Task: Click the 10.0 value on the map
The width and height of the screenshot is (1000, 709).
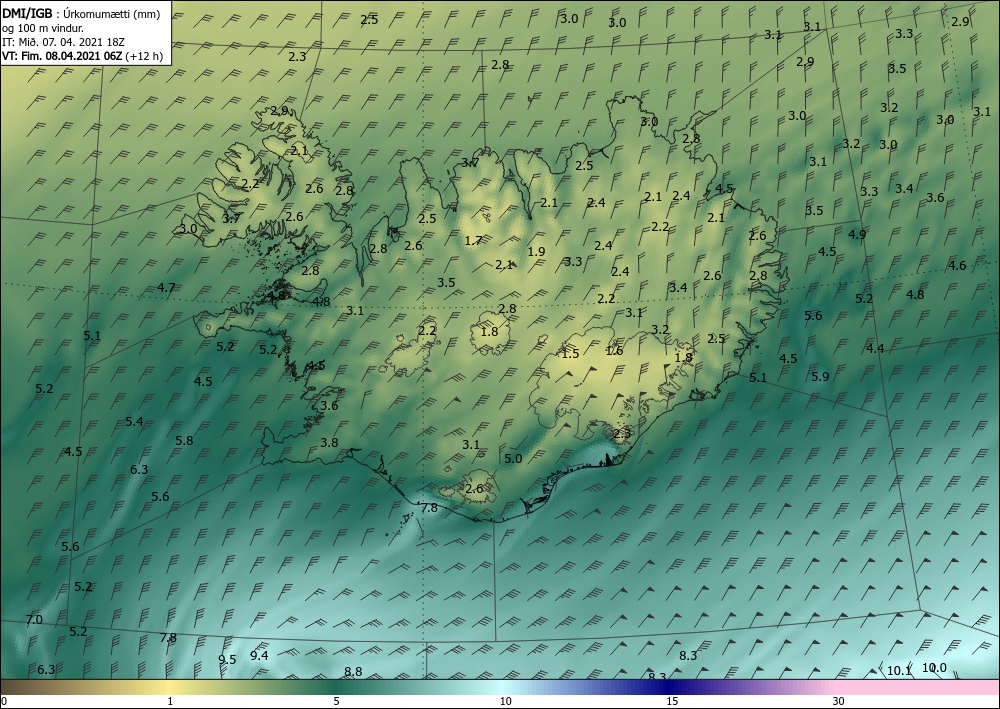Action: pos(934,668)
